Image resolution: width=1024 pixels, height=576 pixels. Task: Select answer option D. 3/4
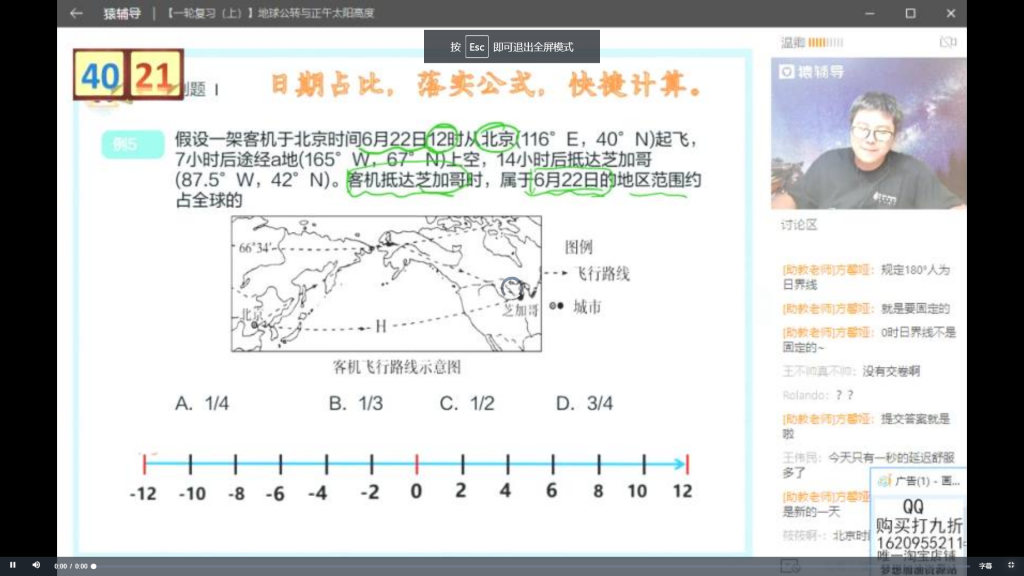[x=584, y=403]
